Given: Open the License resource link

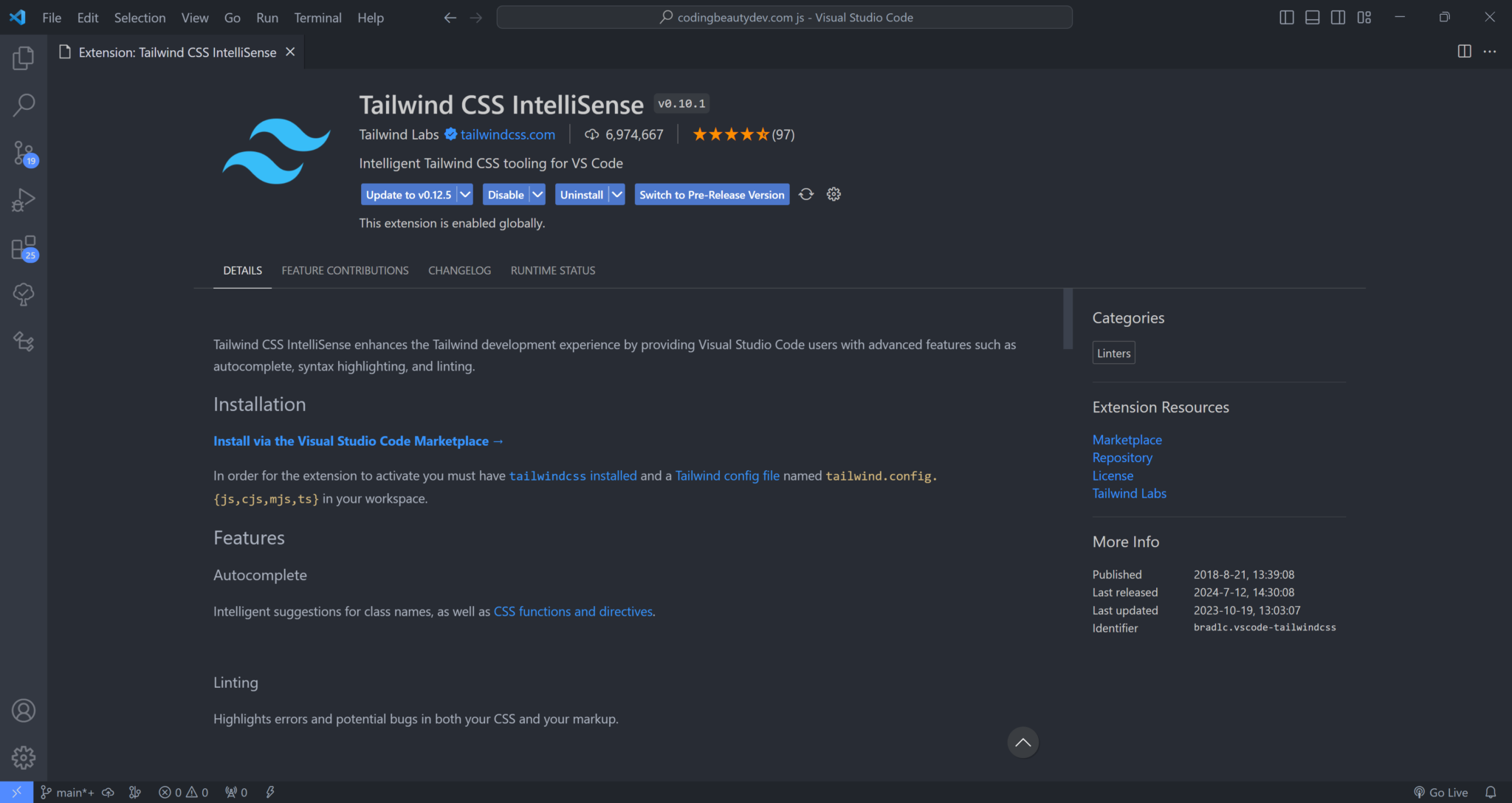Looking at the screenshot, I should tap(1113, 476).
